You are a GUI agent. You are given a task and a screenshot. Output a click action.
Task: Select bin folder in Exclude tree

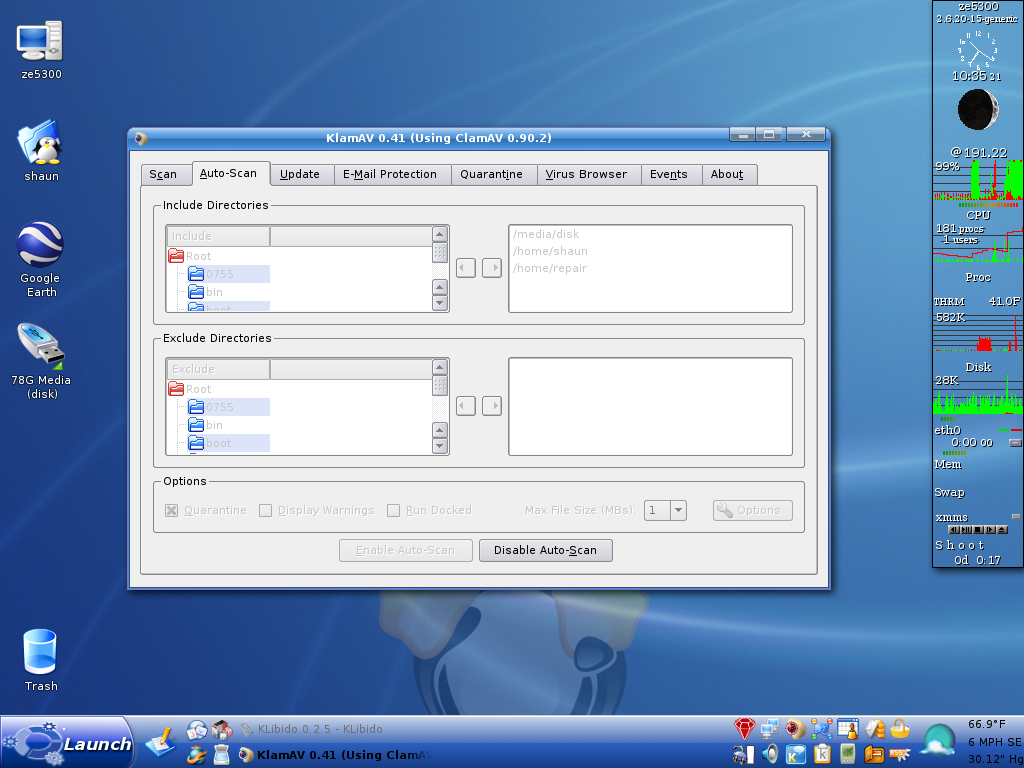click(206, 425)
